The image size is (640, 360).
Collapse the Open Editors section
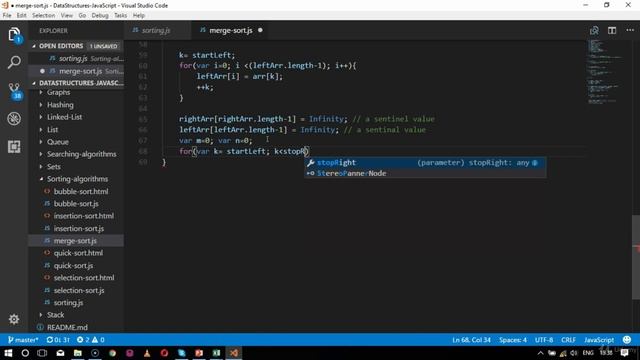click(x=34, y=46)
